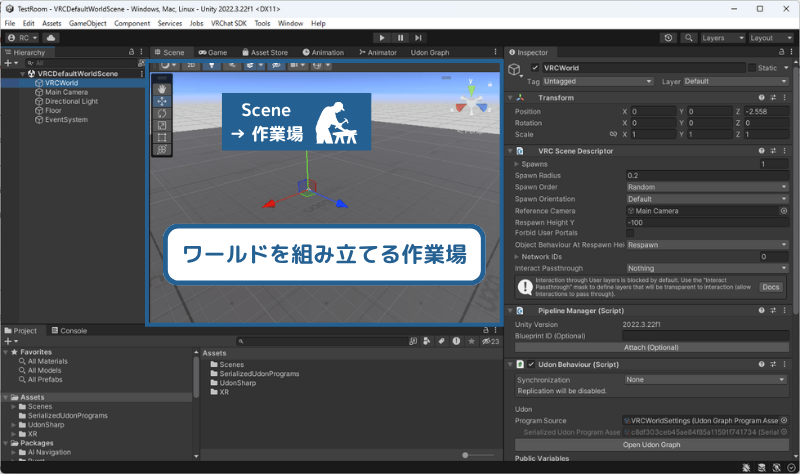
Task: Switch to the Udon Graph tab
Action: [x=430, y=52]
